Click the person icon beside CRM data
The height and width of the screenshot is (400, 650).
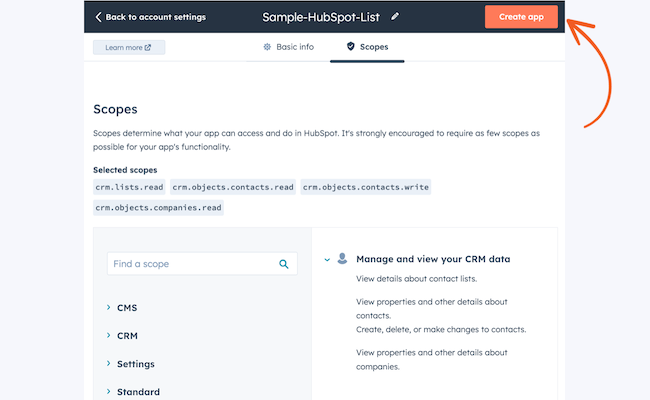[x=342, y=259]
